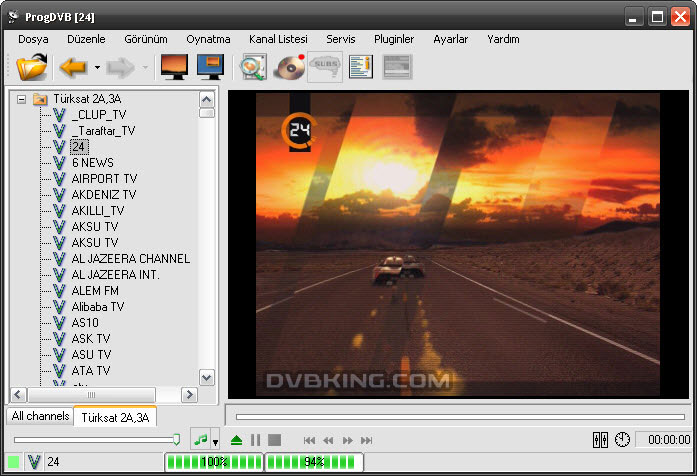697x476 pixels.
Task: Open the Oynatma menu
Action: point(208,40)
